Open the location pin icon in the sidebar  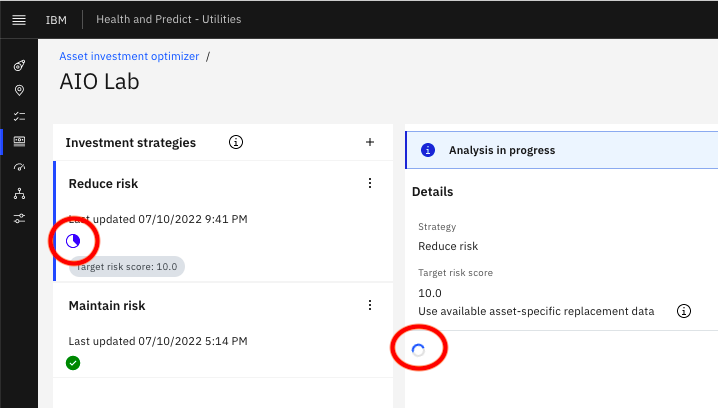click(19, 90)
